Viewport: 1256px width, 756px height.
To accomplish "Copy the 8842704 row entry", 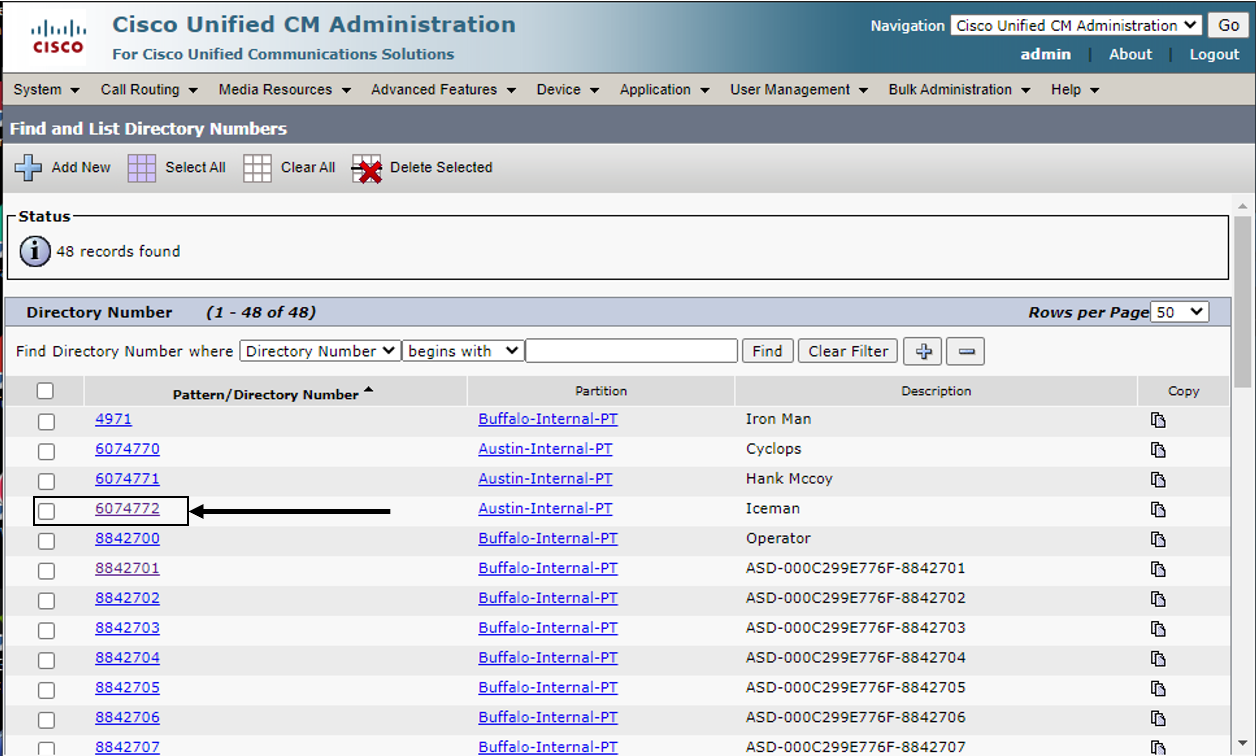I will click(1158, 659).
